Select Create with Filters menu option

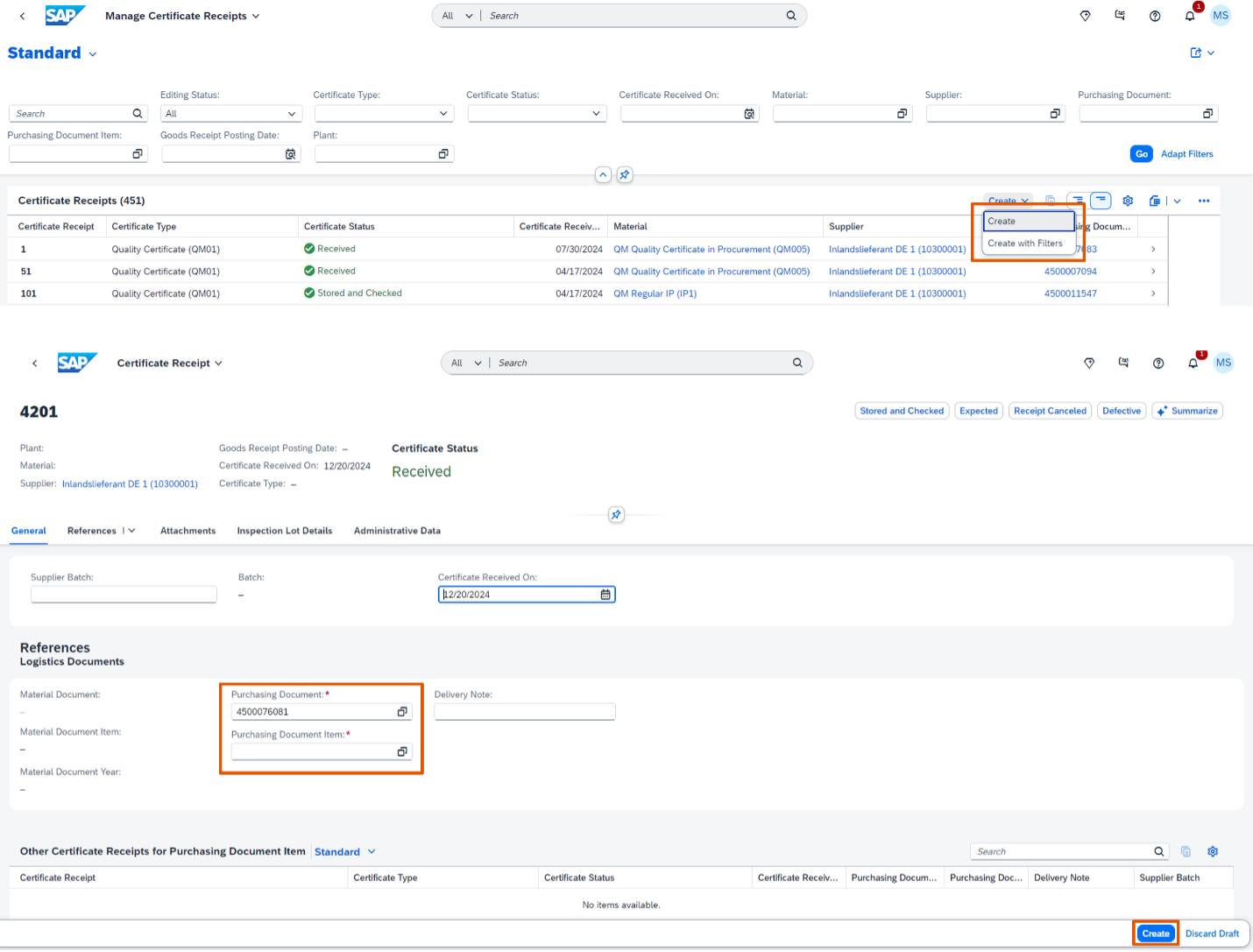[x=1030, y=243]
